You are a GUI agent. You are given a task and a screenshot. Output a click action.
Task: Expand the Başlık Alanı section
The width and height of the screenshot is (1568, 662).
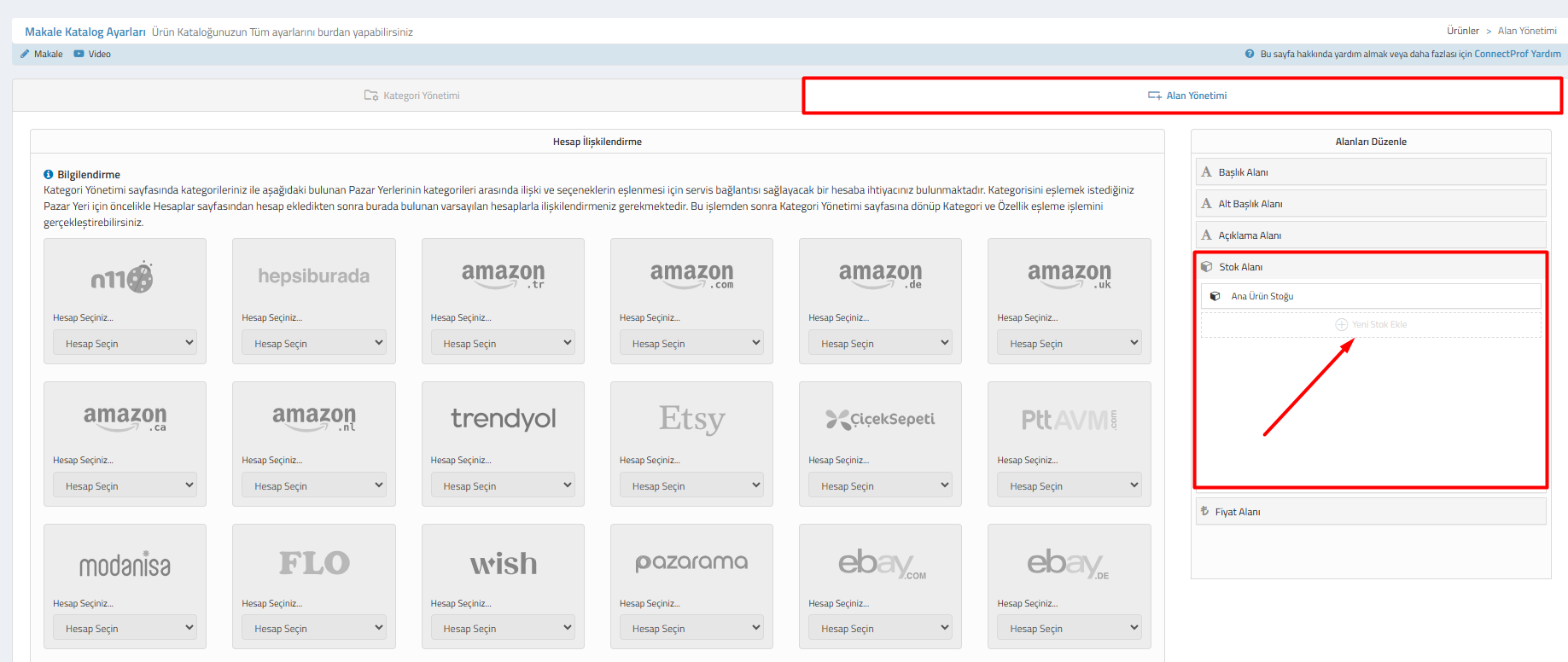tap(1371, 172)
